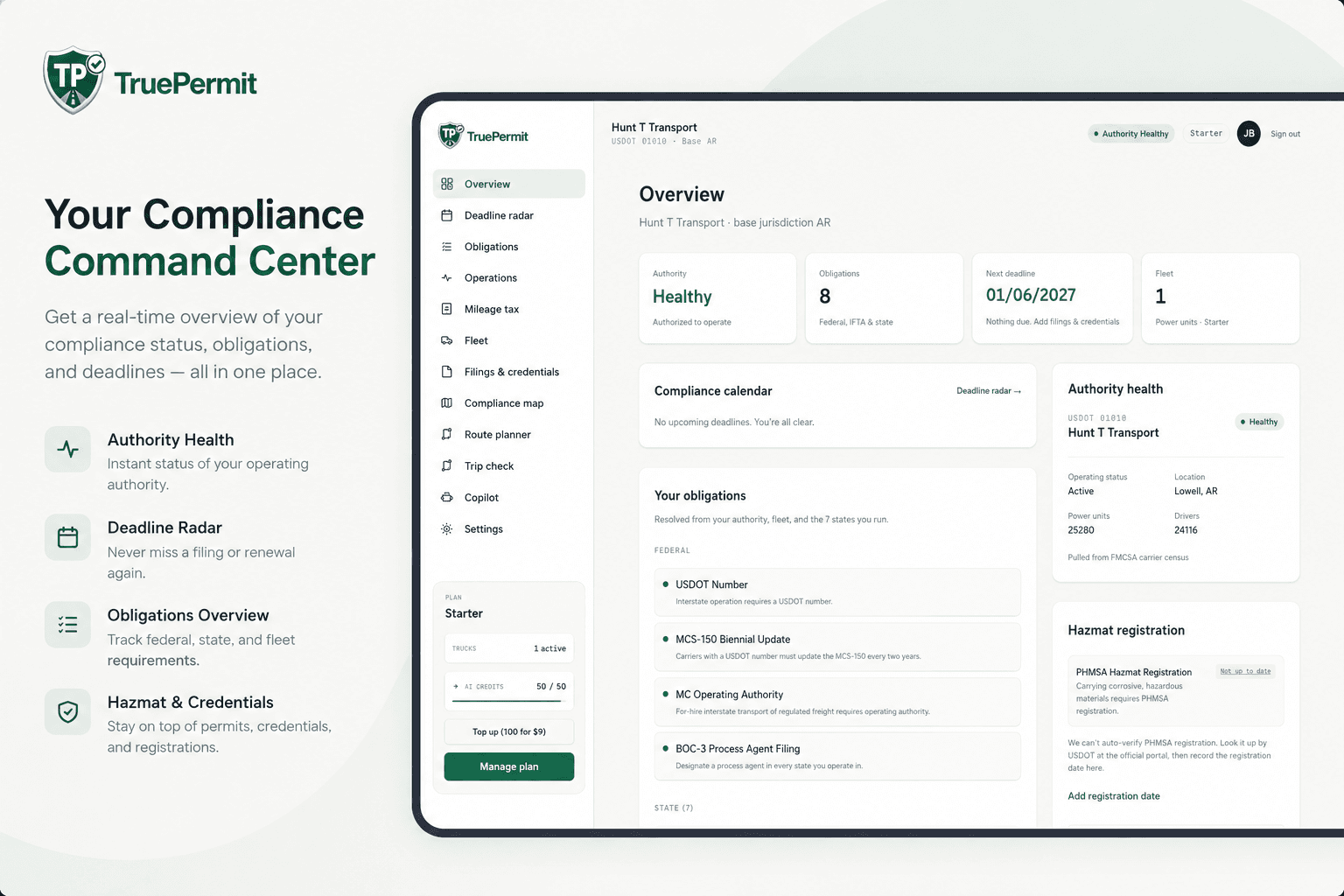The image size is (1344, 896).
Task: Click 'Pulled from FMCSA carrier census' note
Action: point(1128,557)
